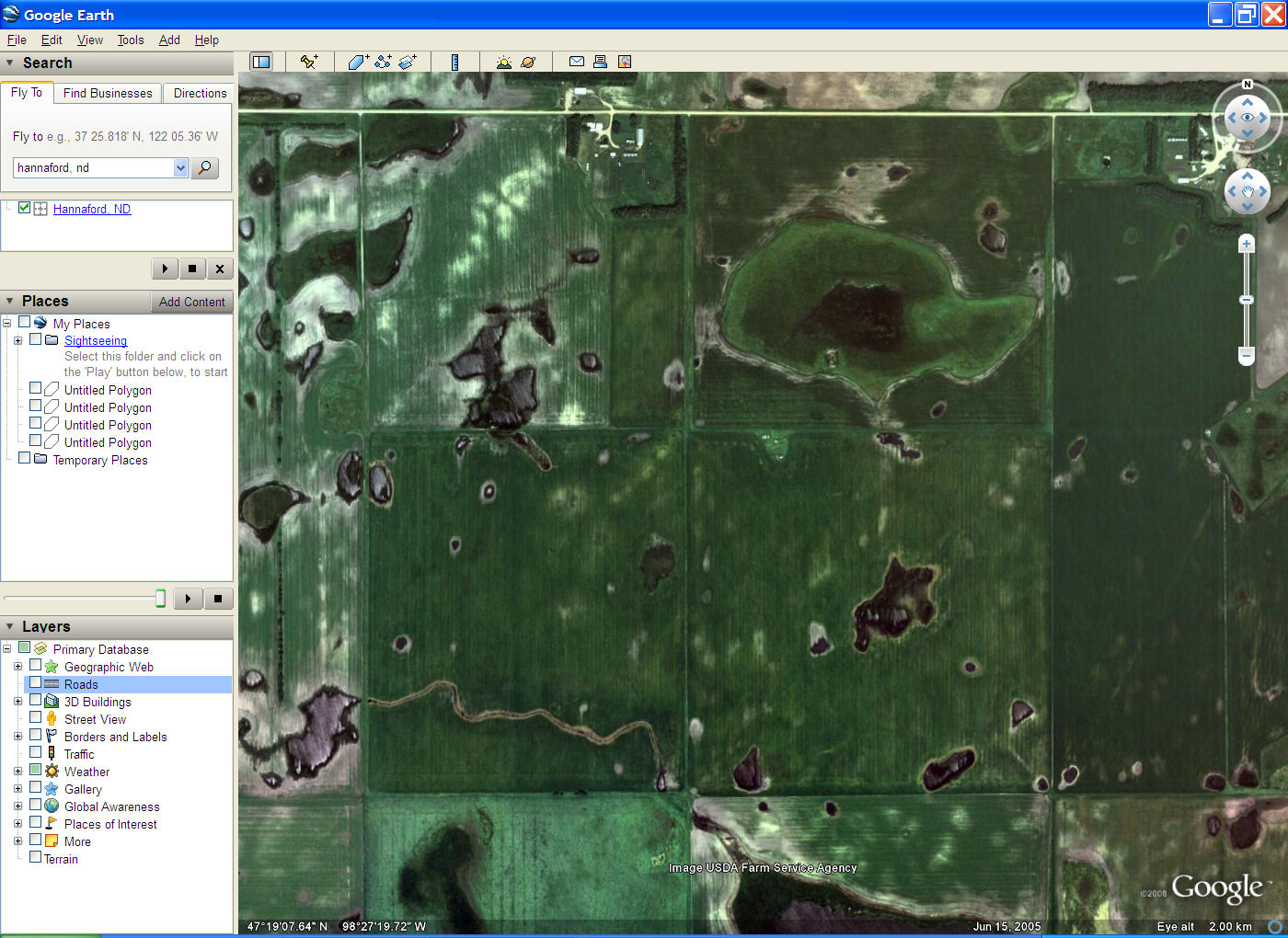Switch to Sky view planet icon

point(528,62)
